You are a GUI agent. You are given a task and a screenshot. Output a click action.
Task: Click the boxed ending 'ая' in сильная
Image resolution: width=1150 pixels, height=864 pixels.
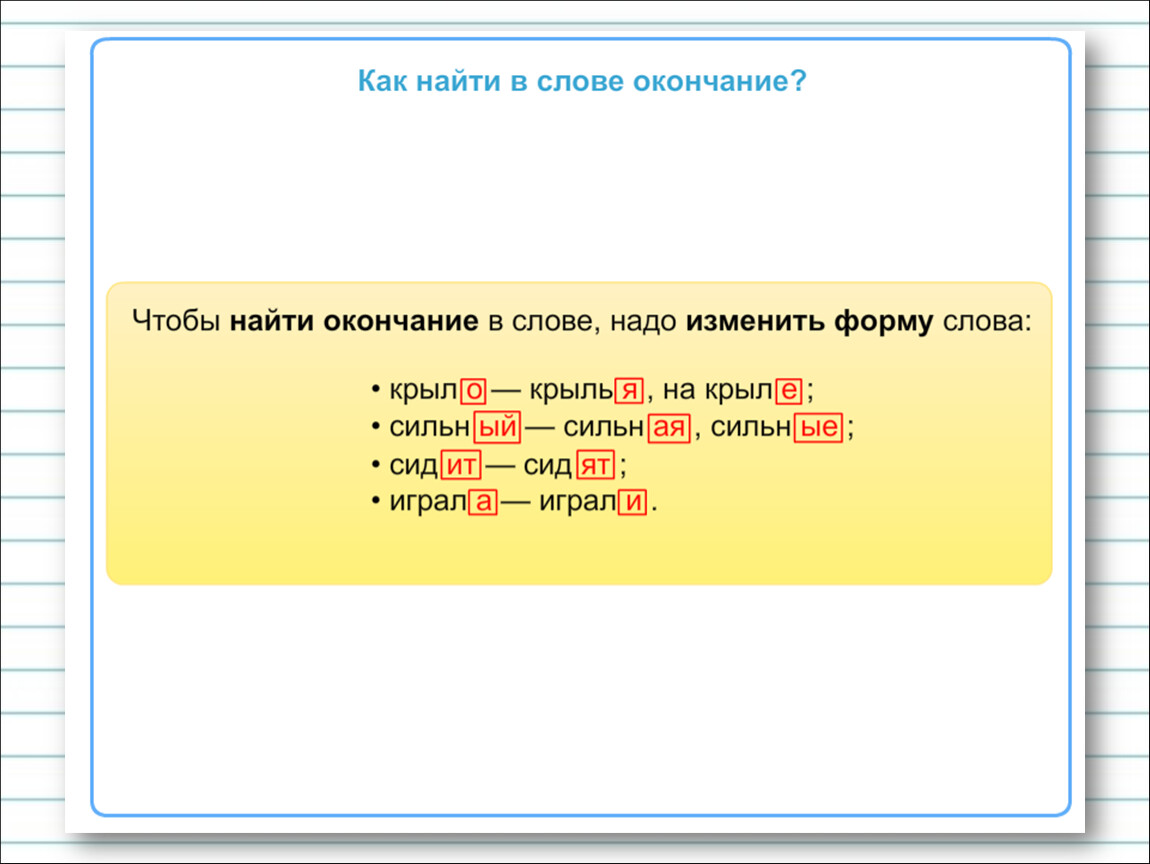pyautogui.click(x=669, y=427)
